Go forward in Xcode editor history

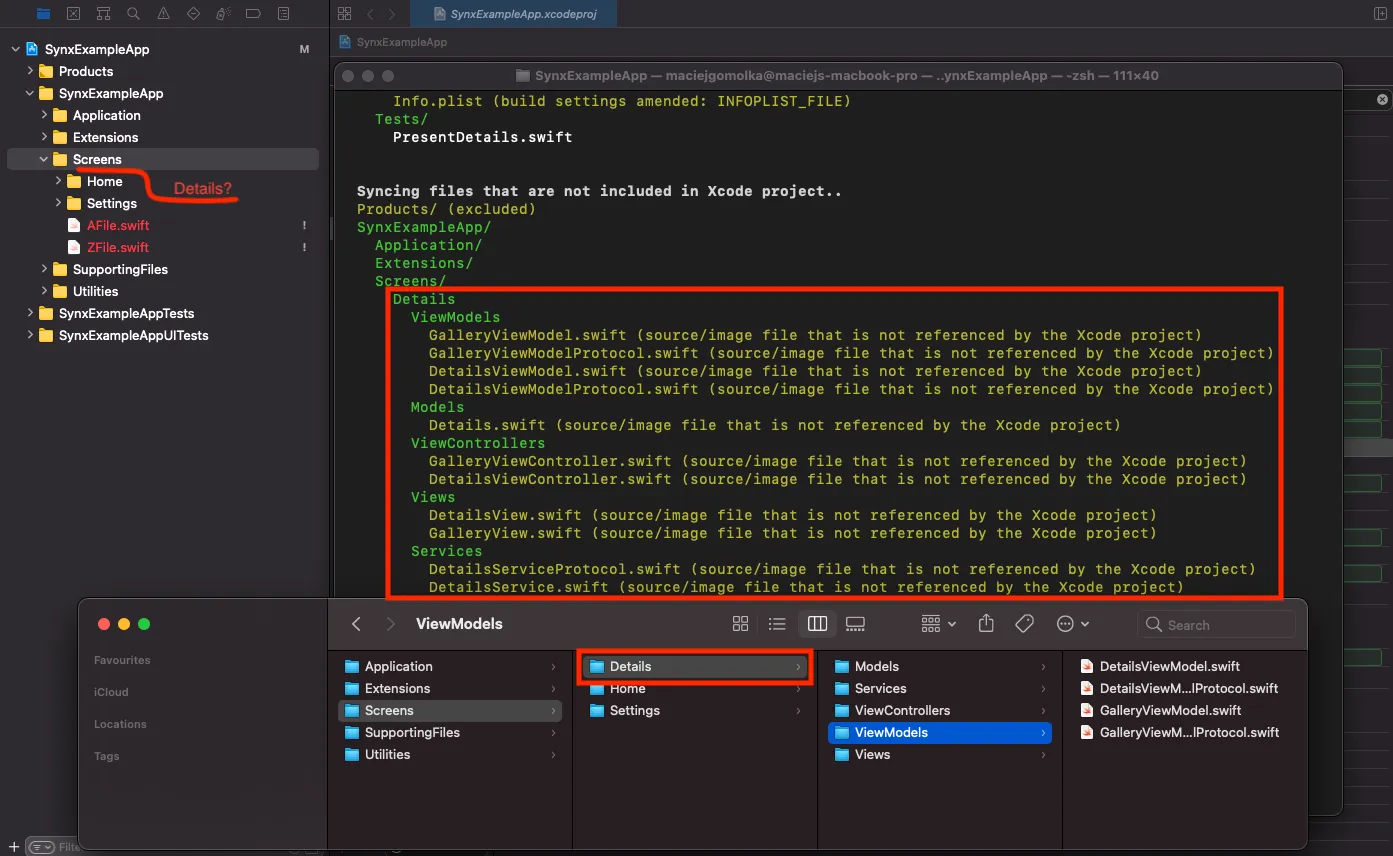(x=392, y=14)
